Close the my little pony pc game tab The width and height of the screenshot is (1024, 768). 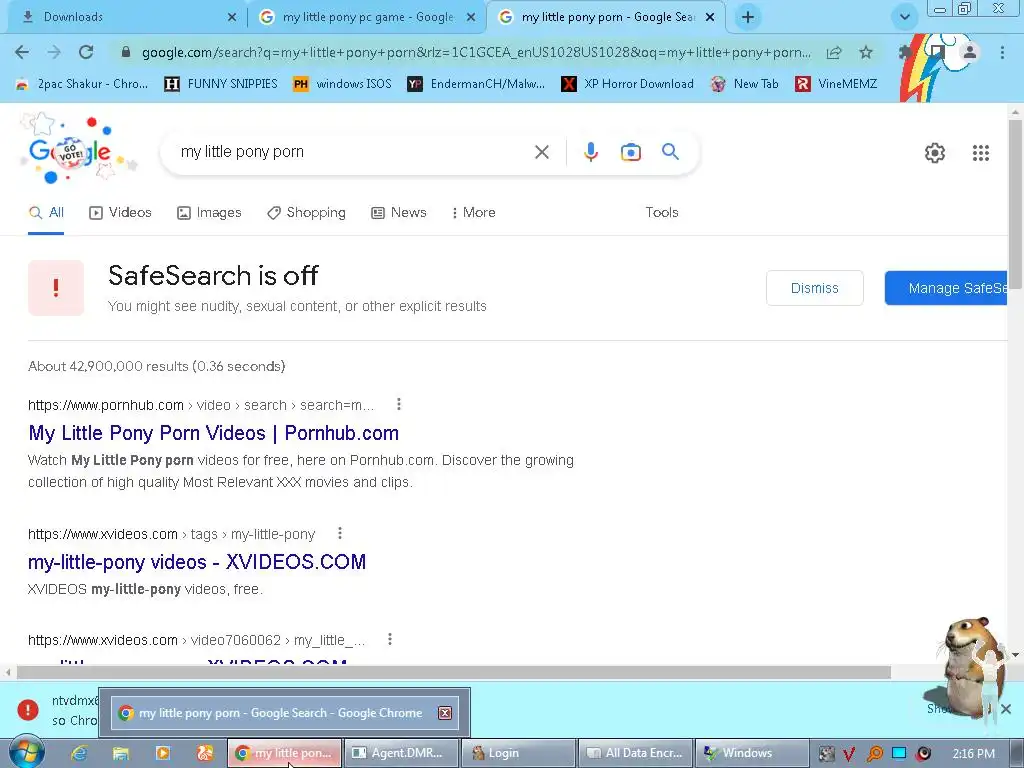[x=471, y=17]
